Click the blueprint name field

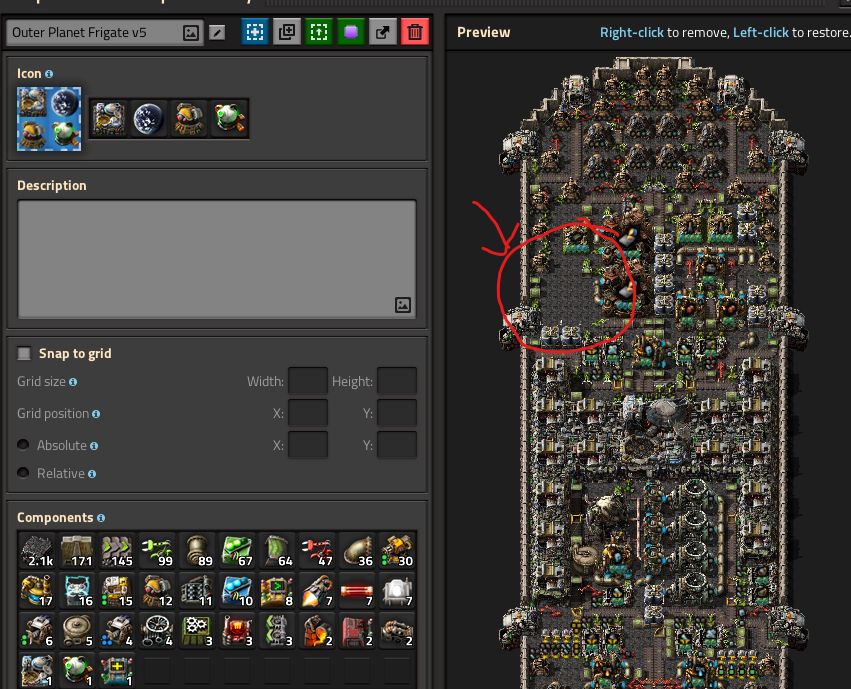(105, 33)
